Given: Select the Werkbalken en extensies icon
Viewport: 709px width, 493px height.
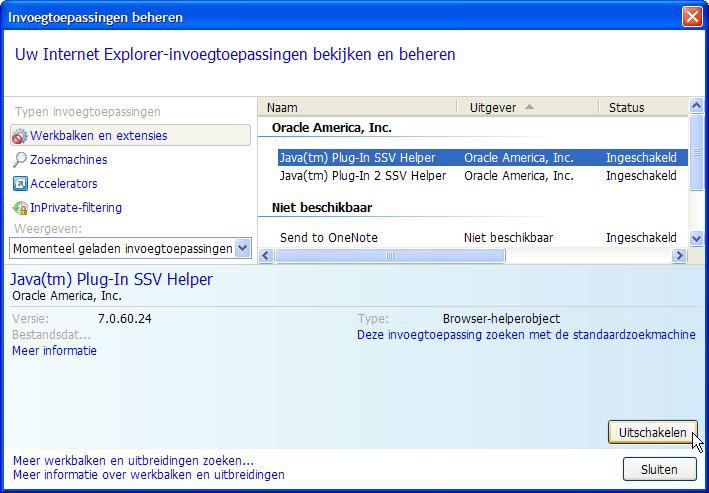Looking at the screenshot, I should pyautogui.click(x=20, y=136).
